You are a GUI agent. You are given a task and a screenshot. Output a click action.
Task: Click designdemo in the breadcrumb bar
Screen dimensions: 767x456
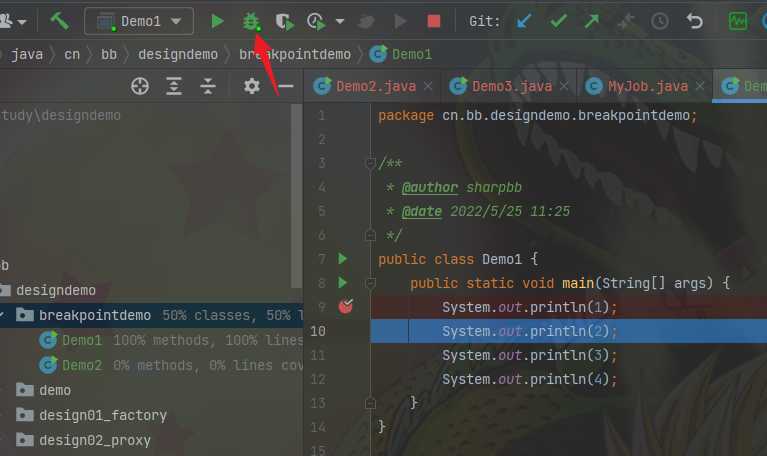click(178, 54)
